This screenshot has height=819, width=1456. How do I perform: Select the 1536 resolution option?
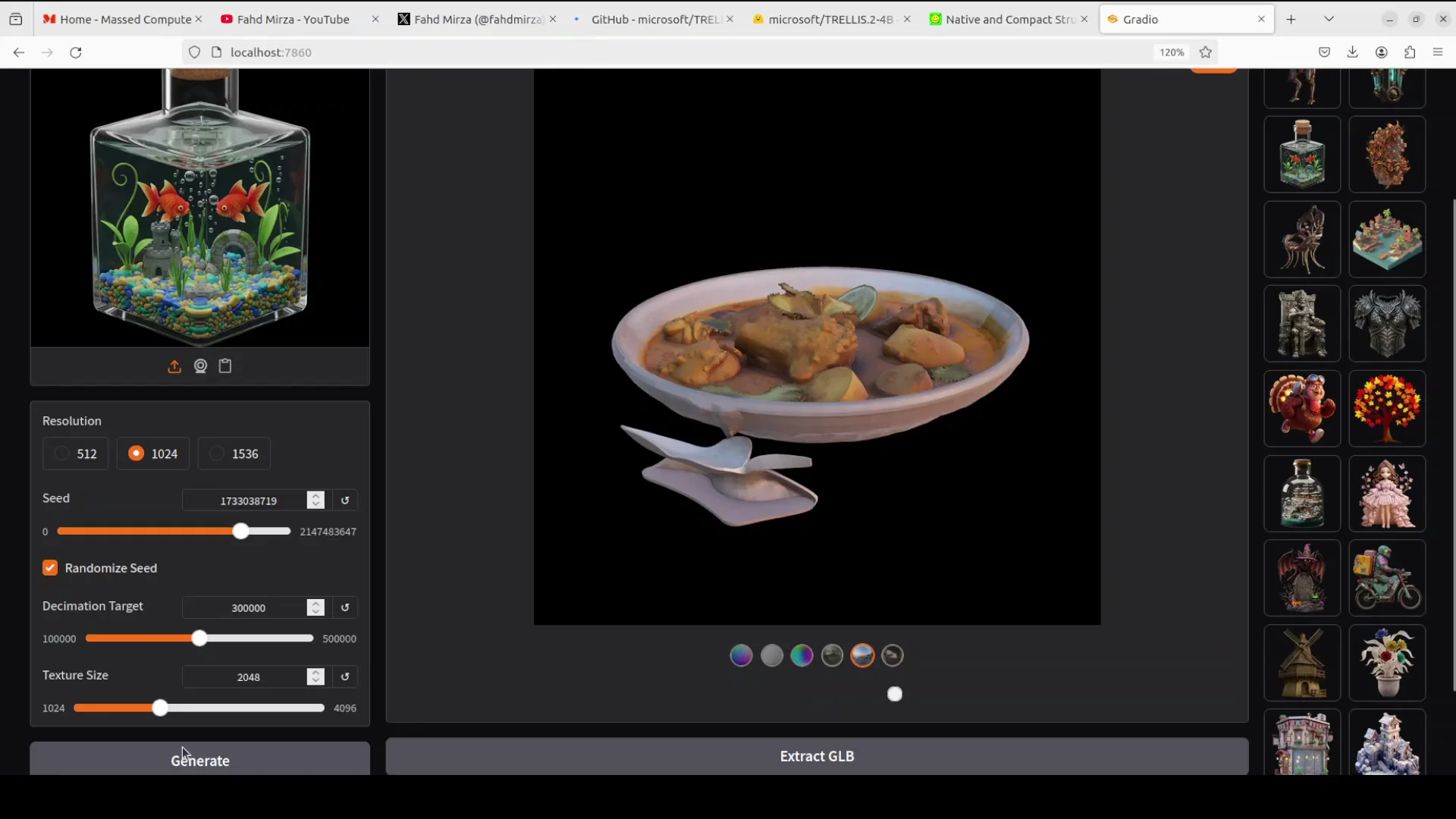[234, 453]
